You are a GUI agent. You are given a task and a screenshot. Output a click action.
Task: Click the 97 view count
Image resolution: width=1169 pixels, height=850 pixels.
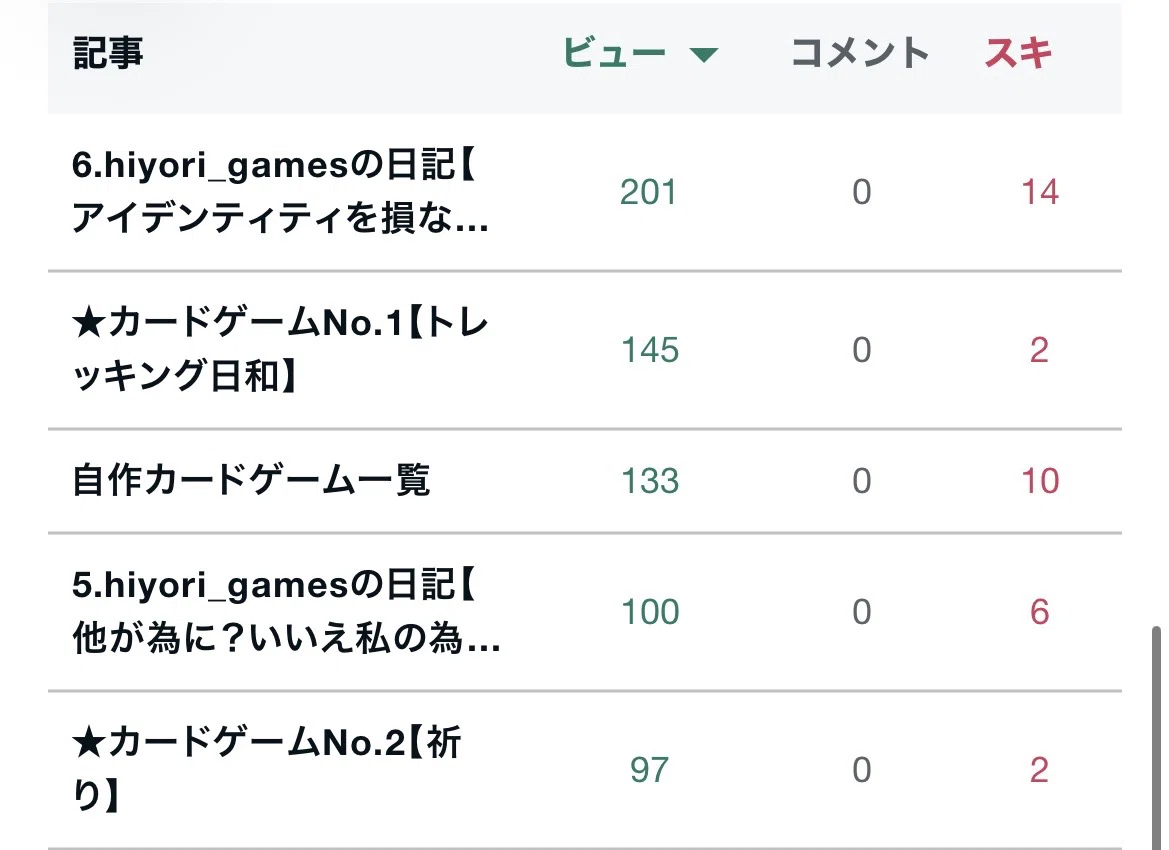649,770
